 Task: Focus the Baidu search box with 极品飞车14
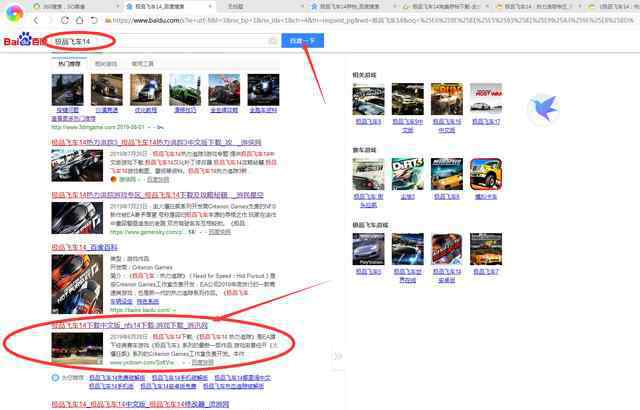click(161, 41)
